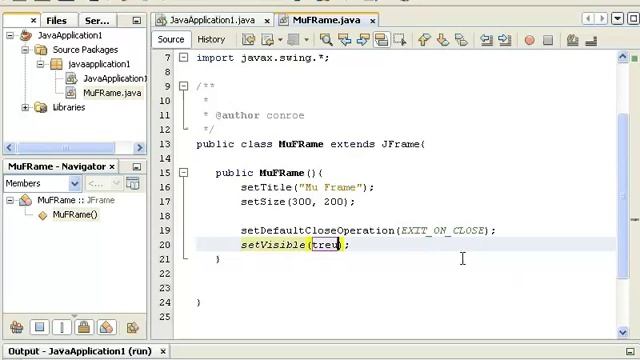The image size is (640, 360).
Task: Jump to Next Bookmark icon
Action: coord(442,40)
